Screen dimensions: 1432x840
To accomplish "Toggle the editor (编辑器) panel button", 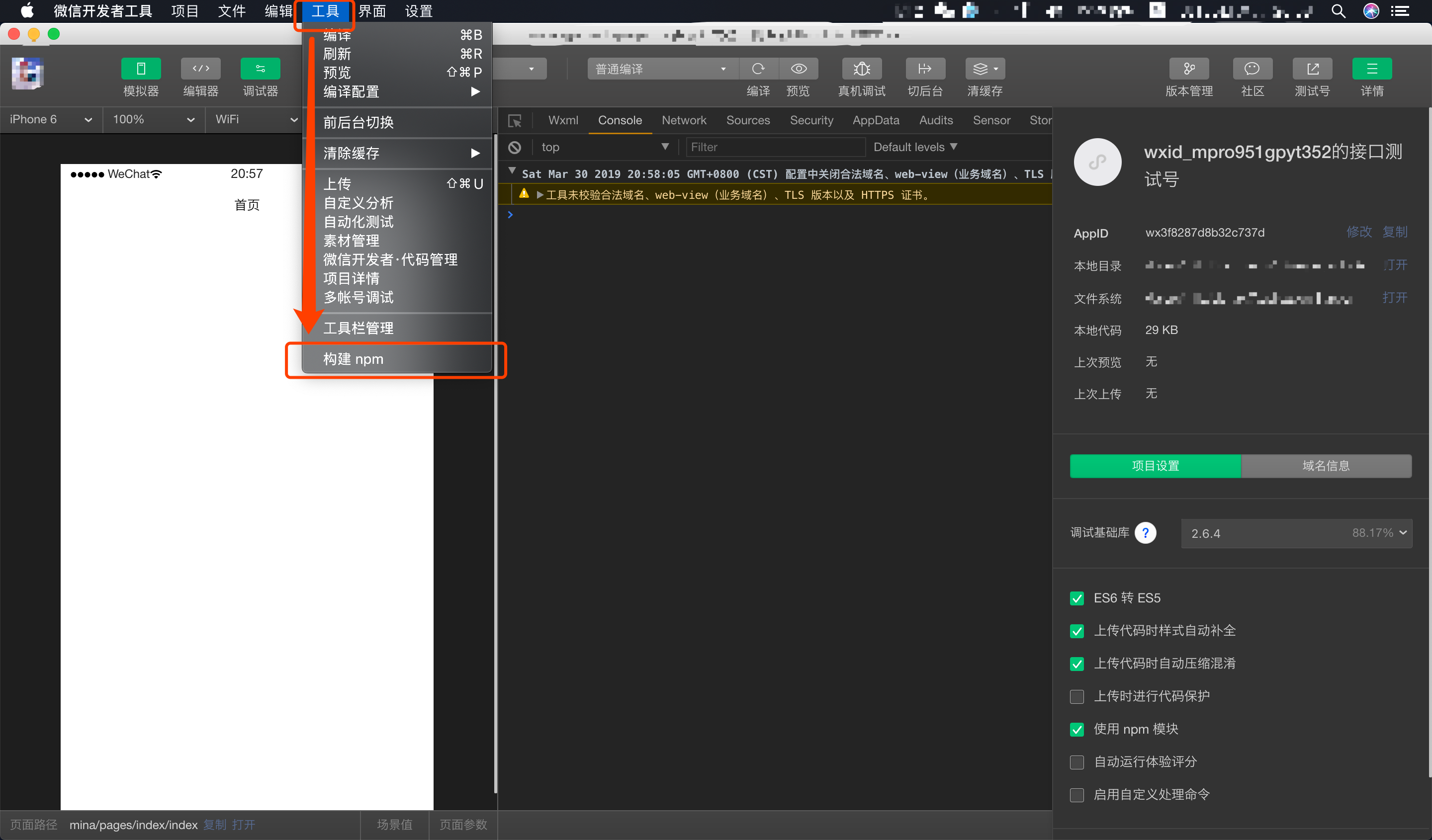I will tap(200, 69).
